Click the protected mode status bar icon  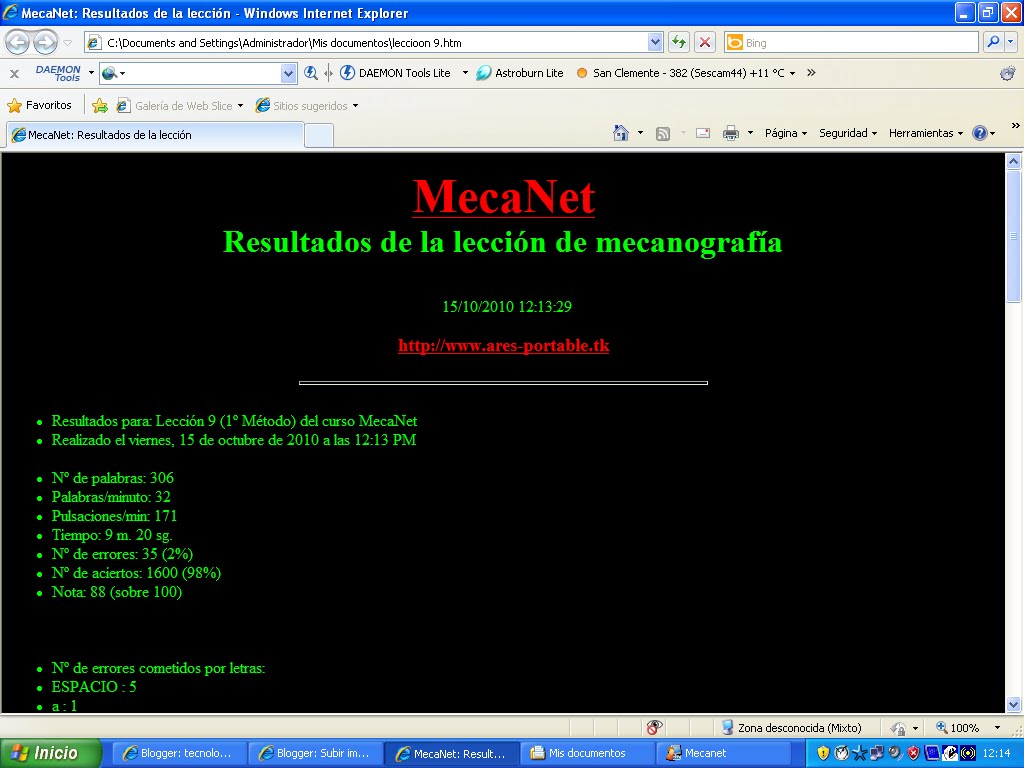[x=899, y=728]
